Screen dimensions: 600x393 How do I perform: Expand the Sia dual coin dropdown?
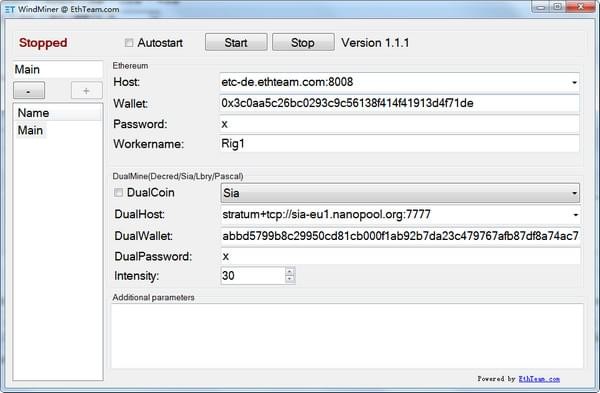point(400,193)
